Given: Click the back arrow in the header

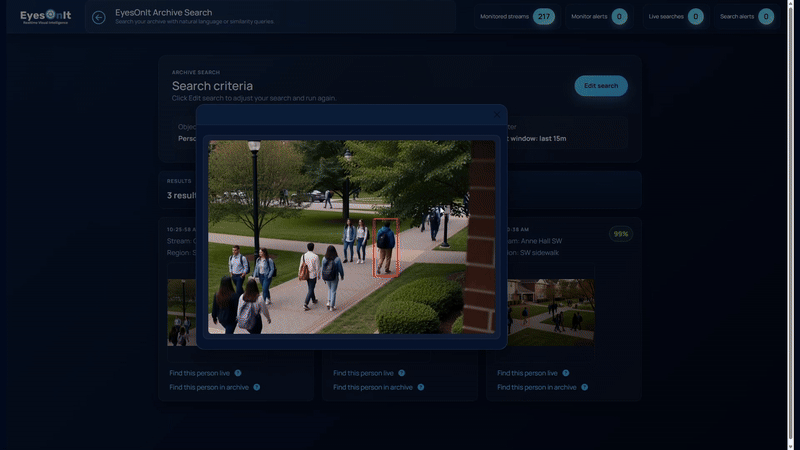Looking at the screenshot, I should [98, 17].
